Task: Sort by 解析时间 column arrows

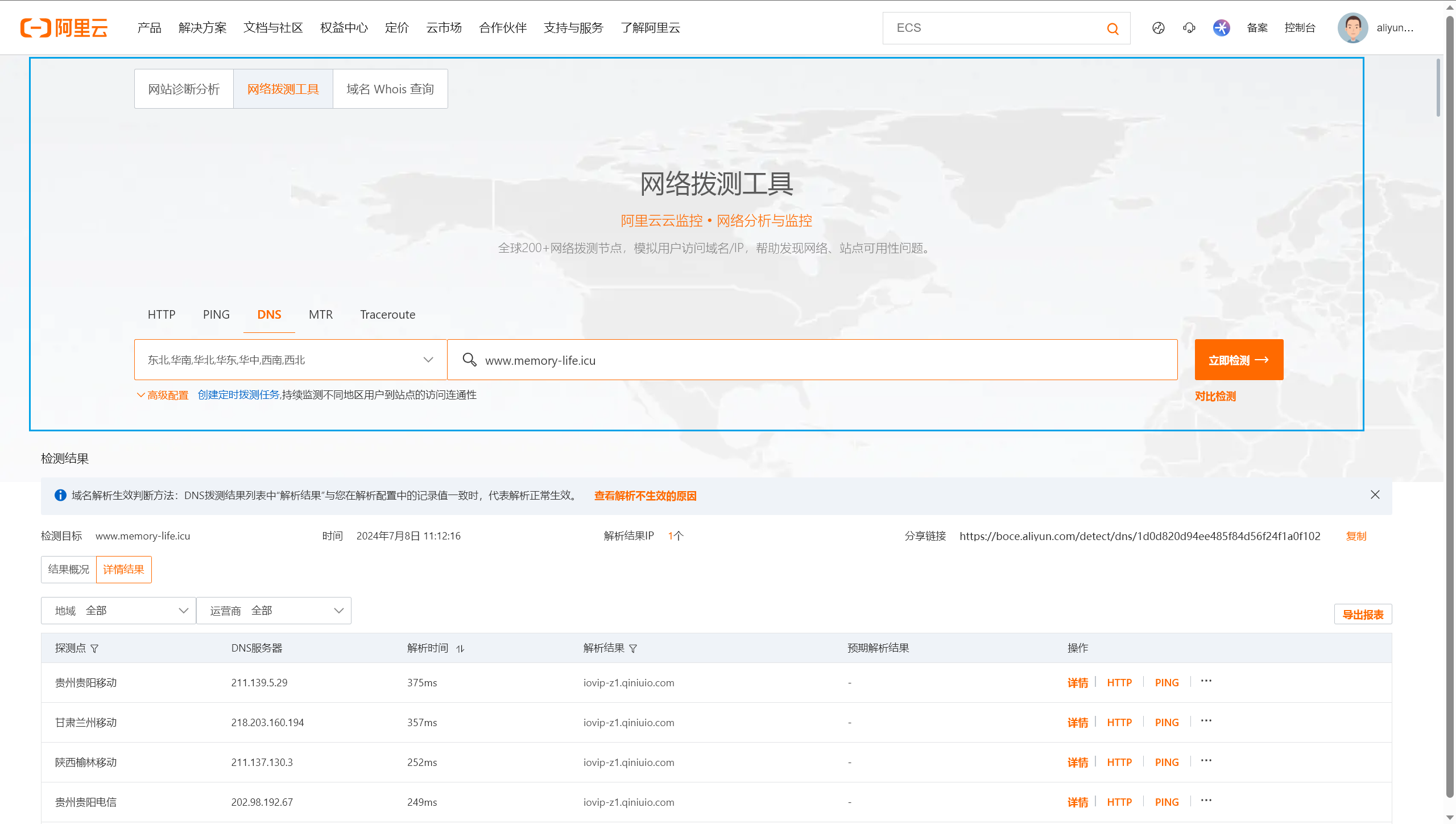Action: click(x=460, y=648)
